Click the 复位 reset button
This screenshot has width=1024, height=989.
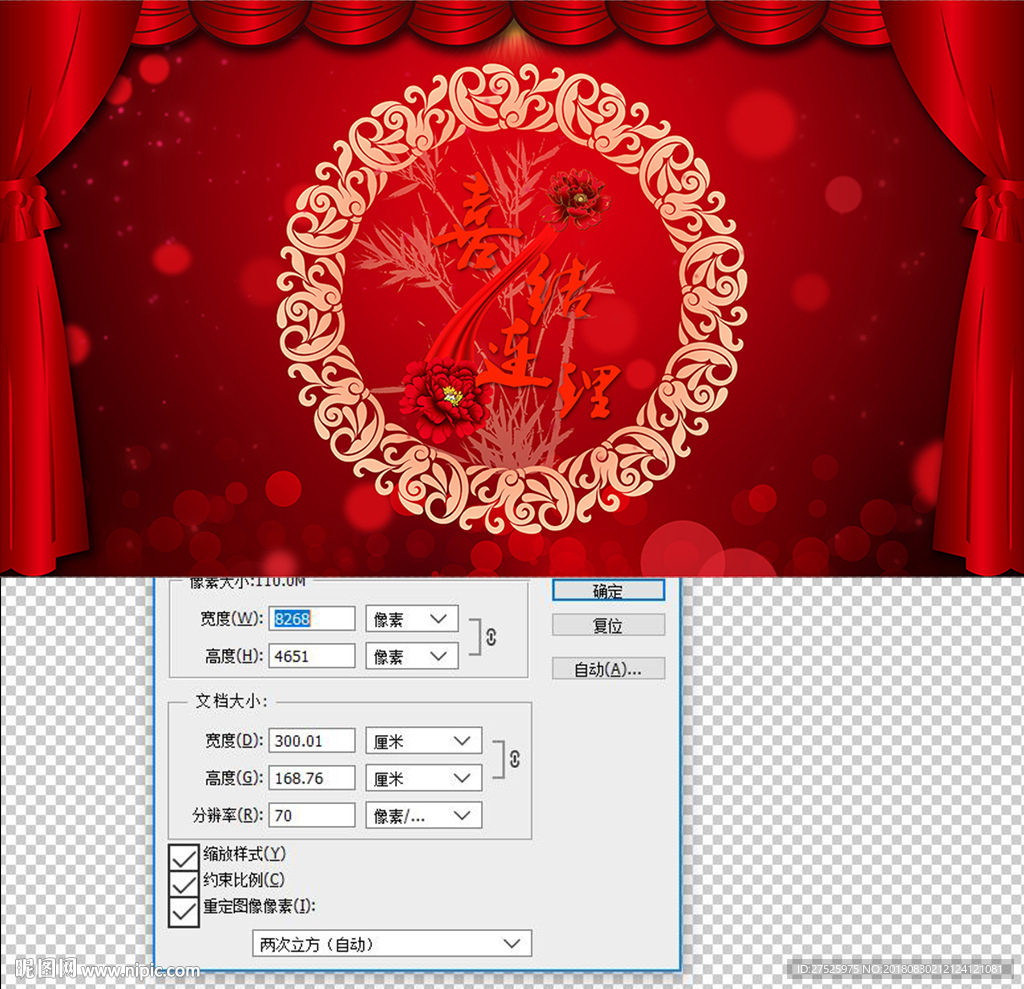click(x=608, y=625)
